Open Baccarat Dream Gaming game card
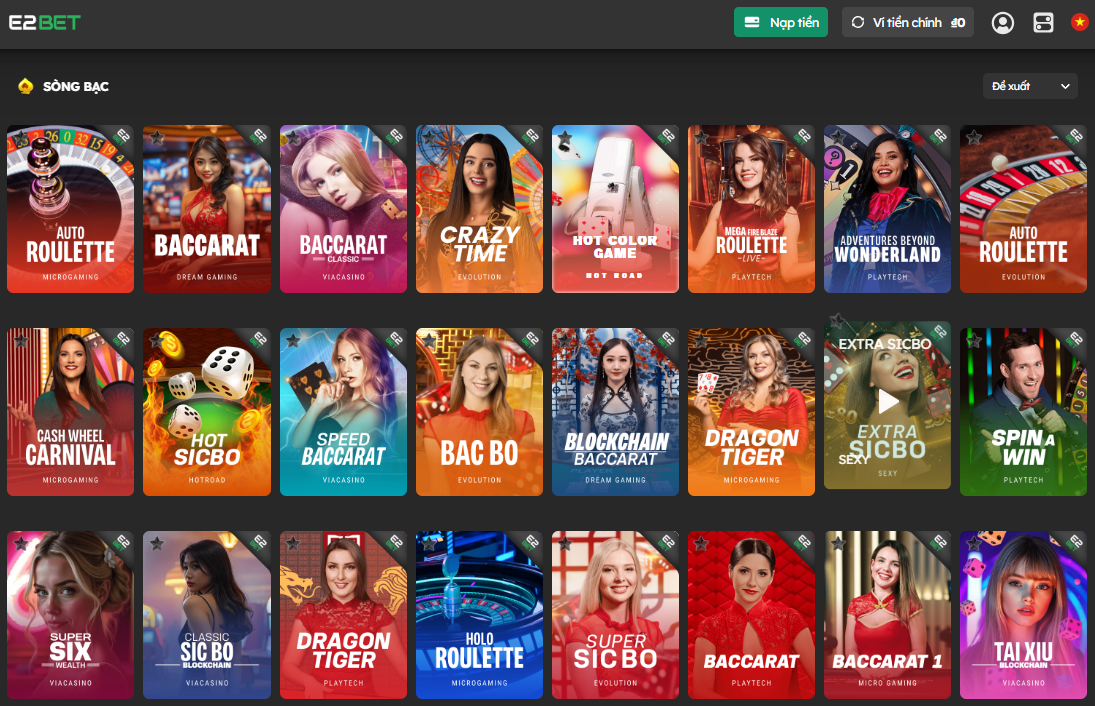Image resolution: width=1095 pixels, height=706 pixels. click(x=207, y=209)
